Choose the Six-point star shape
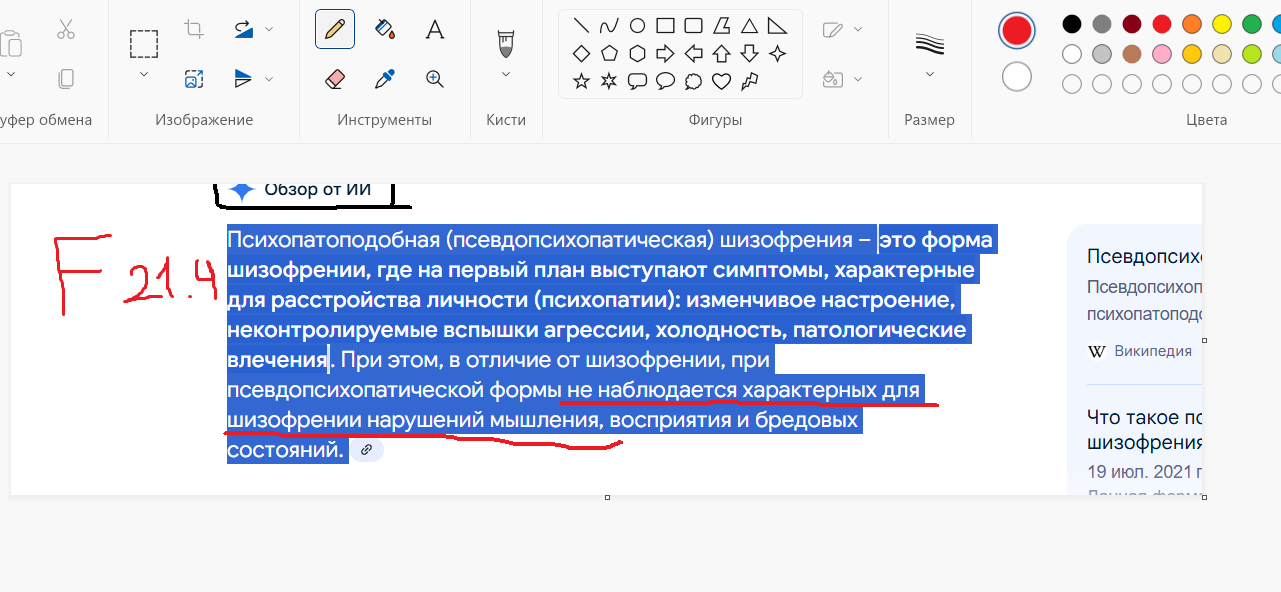1281x592 pixels. (x=609, y=81)
